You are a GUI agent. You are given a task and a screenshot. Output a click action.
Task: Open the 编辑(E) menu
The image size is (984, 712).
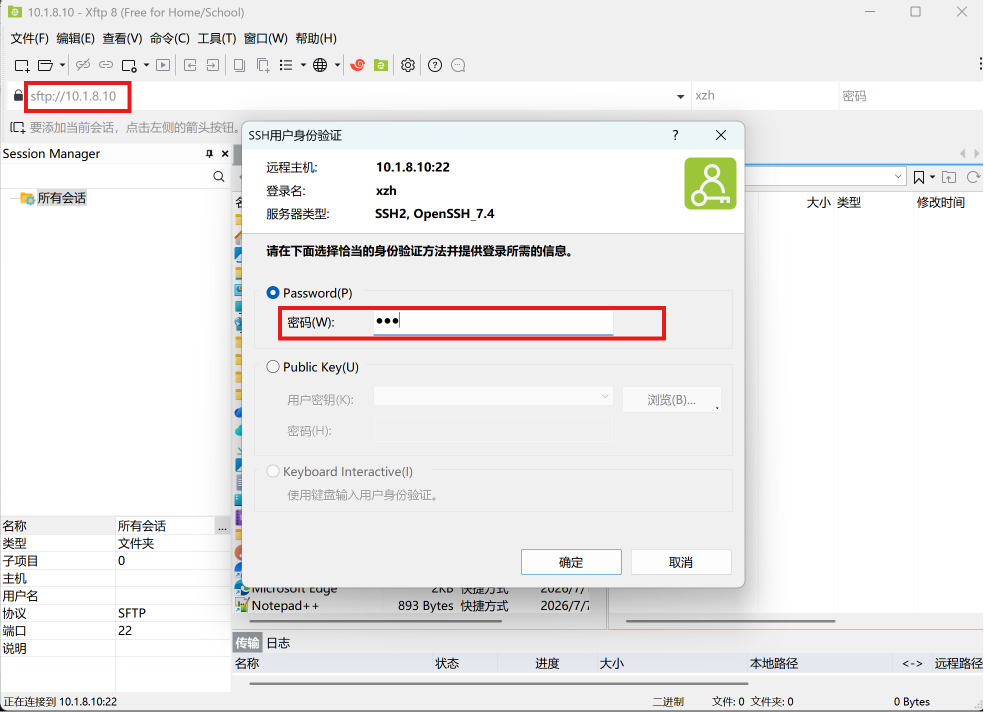(75, 39)
